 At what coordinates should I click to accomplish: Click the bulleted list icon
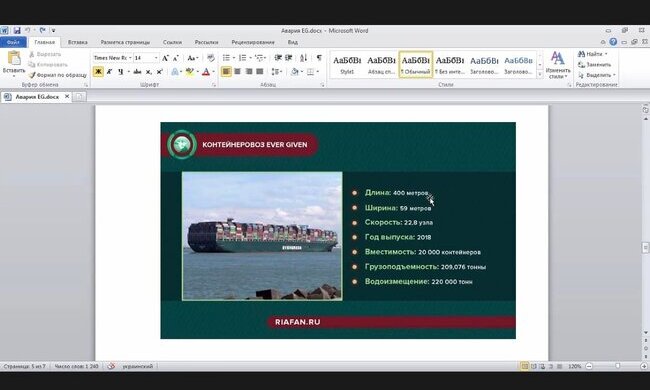[226, 58]
